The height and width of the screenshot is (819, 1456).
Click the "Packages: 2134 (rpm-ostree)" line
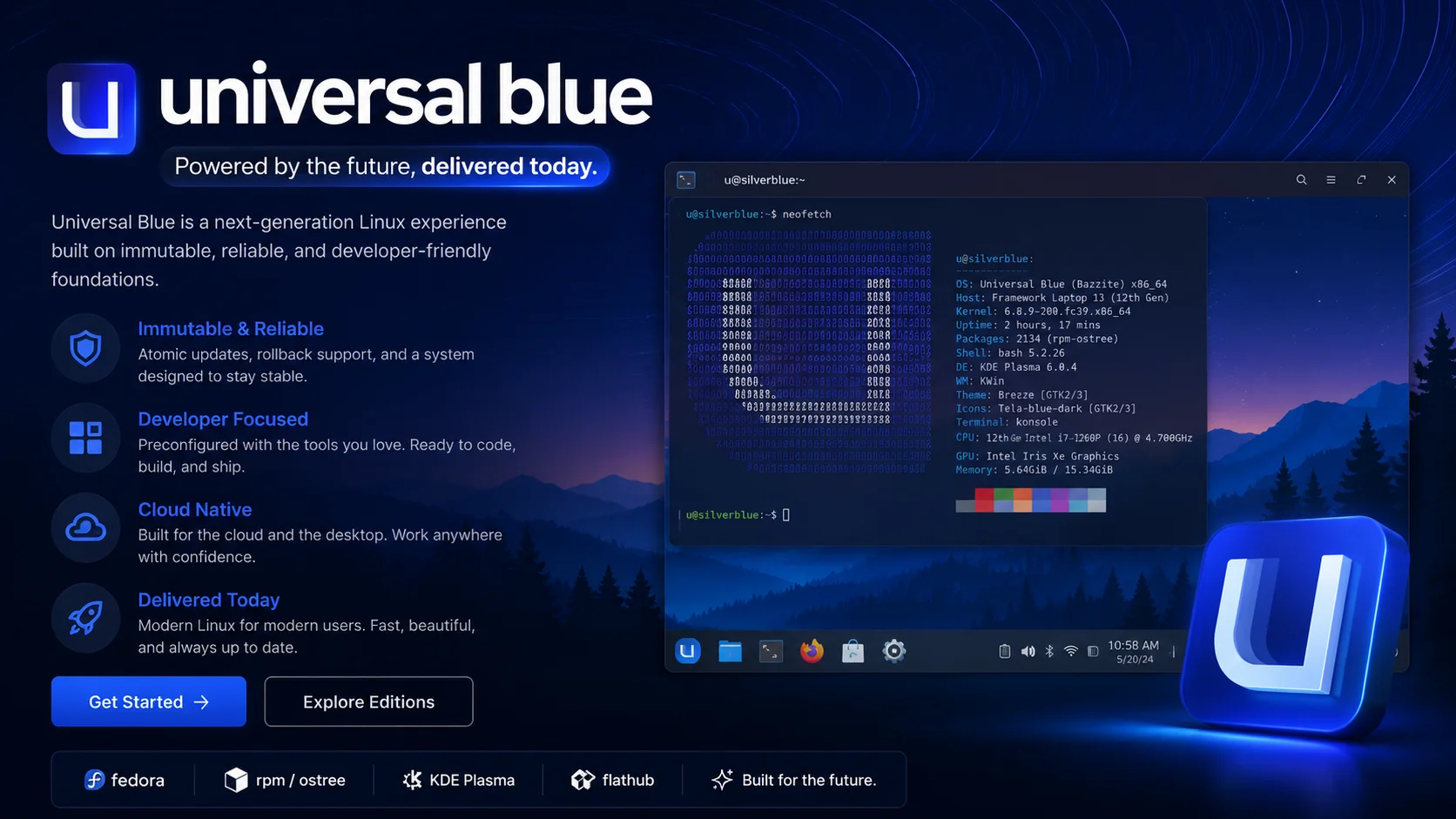(1036, 339)
